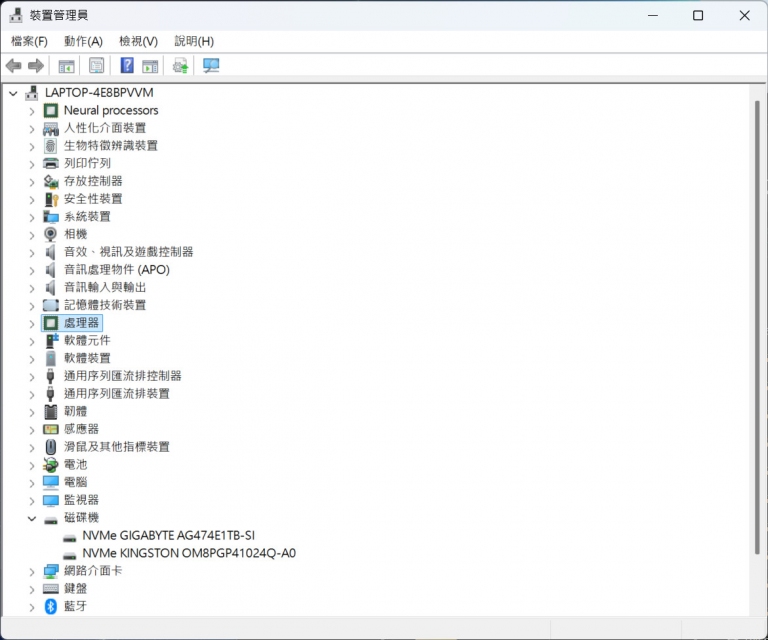Expand the Neural processors category
The image size is (768, 640).
(x=32, y=112)
